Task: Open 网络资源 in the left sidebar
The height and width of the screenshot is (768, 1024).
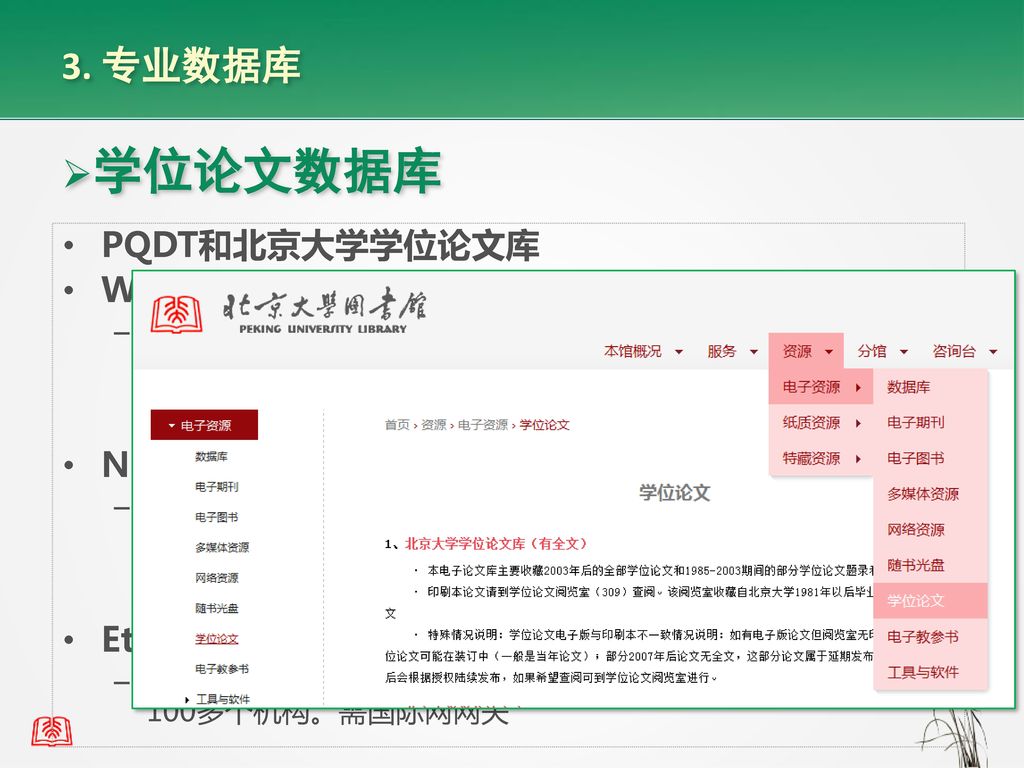Action: coord(217,578)
